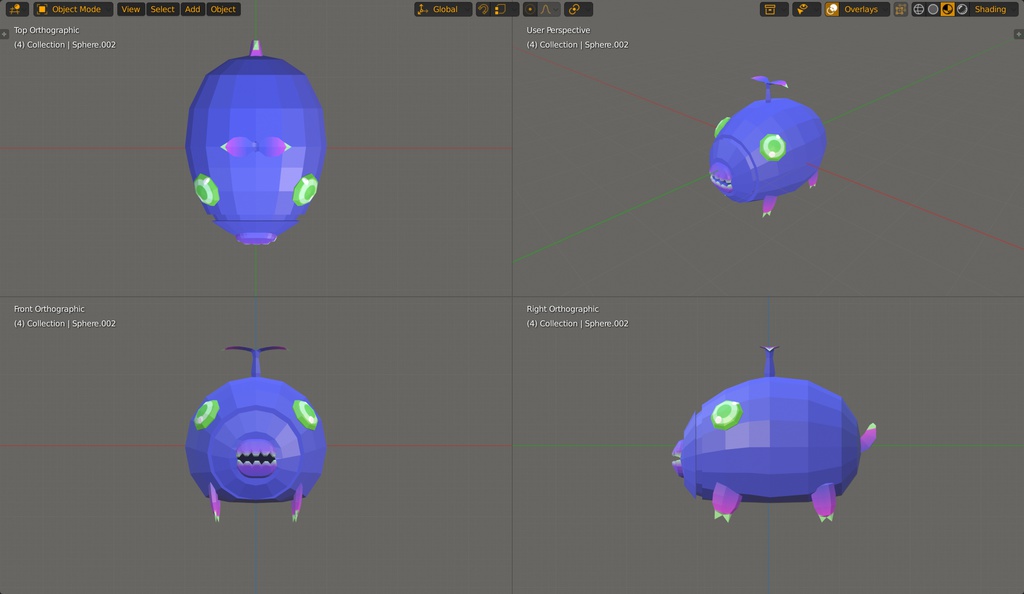This screenshot has width=1024, height=594.
Task: Click the Right Orthographic view label
Action: click(x=562, y=309)
